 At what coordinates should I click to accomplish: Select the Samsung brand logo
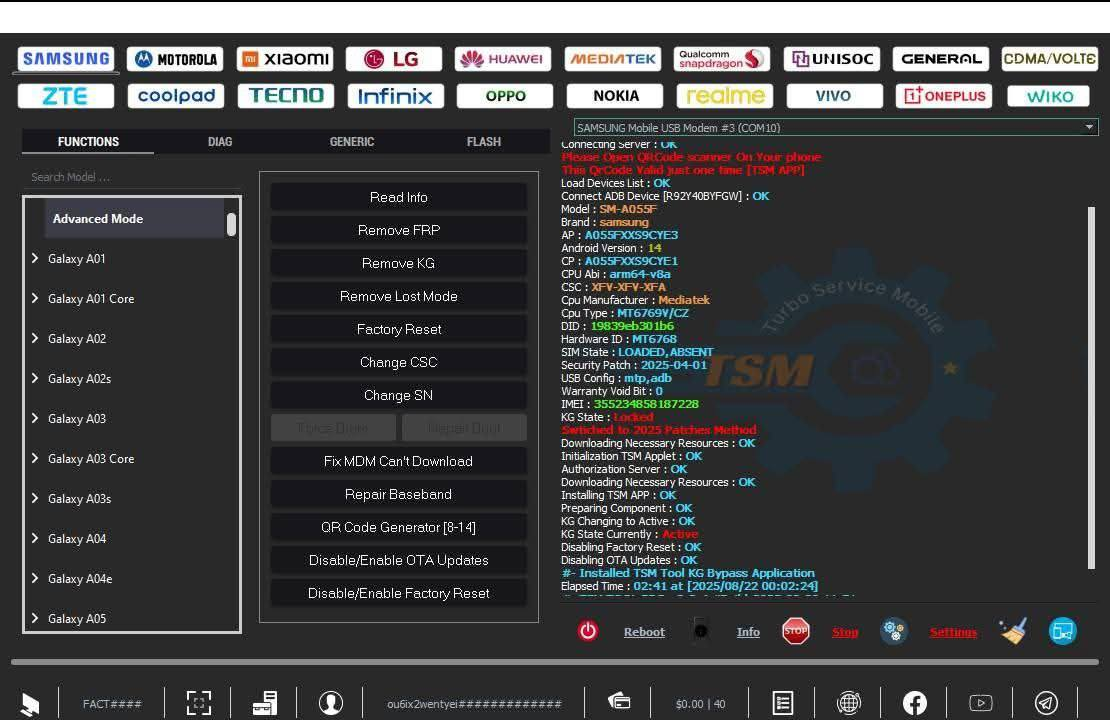point(66,59)
